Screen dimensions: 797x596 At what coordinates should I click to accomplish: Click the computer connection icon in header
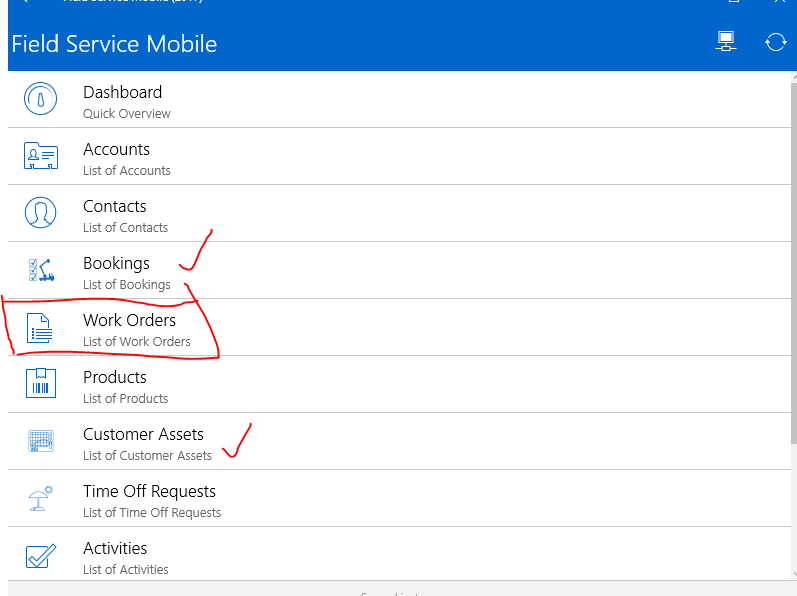(x=726, y=42)
